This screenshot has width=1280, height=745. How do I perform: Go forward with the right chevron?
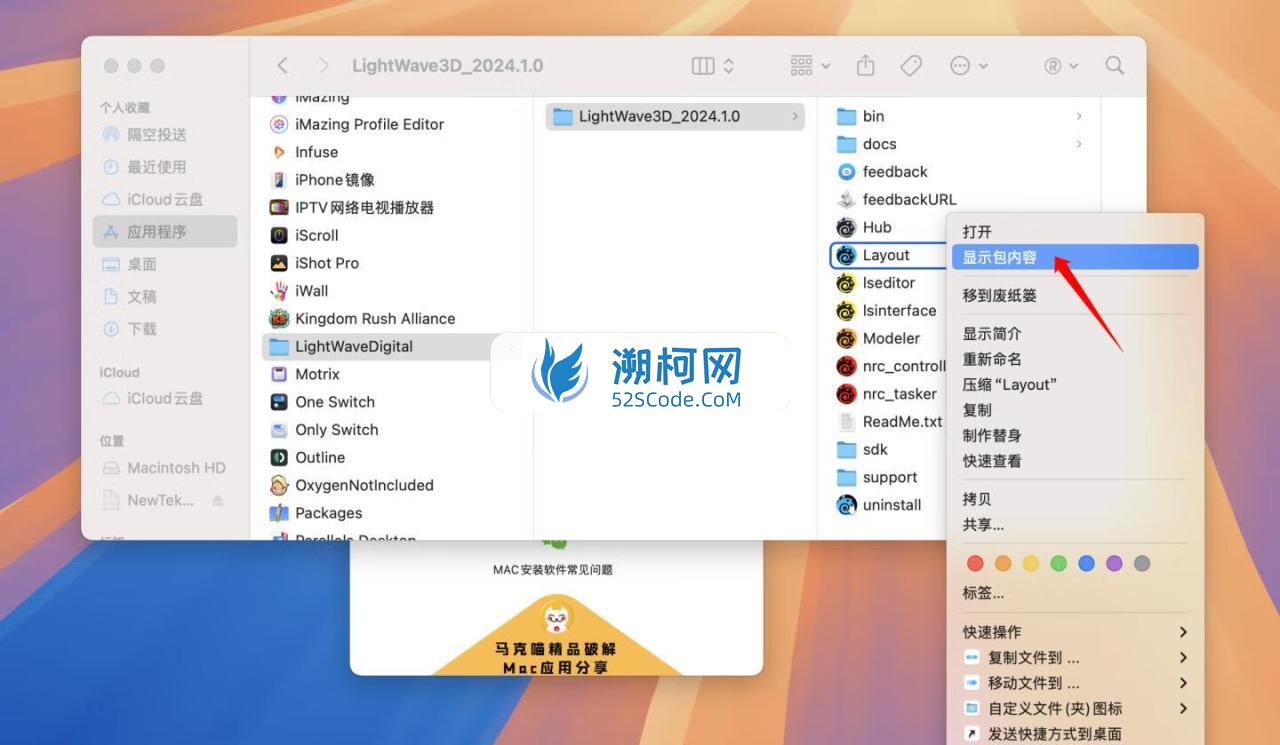(x=323, y=66)
